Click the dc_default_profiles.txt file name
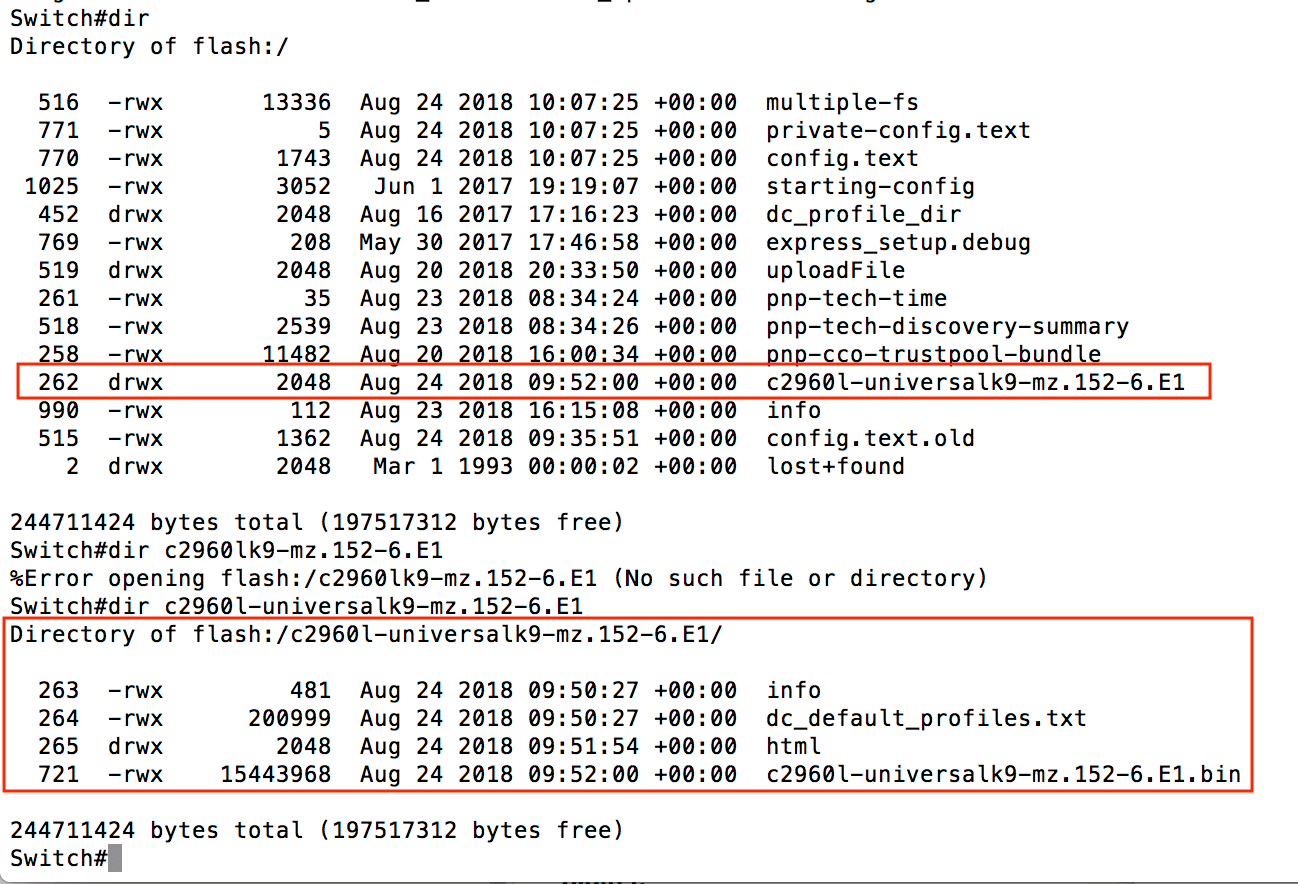This screenshot has height=884, width=1298. pos(926,718)
